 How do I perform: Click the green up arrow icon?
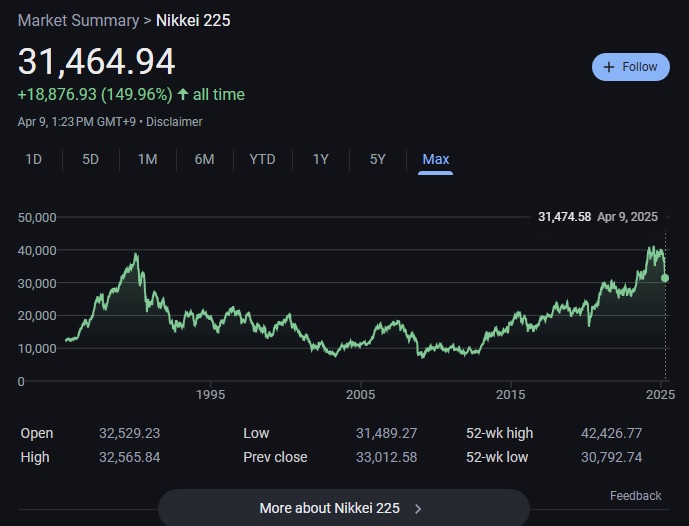(183, 94)
